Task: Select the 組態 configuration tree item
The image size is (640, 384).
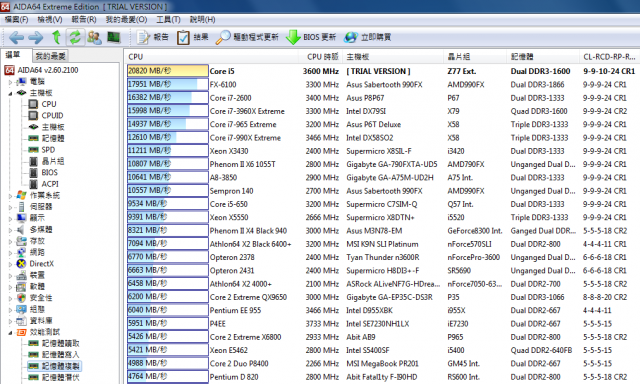Action: point(37,309)
